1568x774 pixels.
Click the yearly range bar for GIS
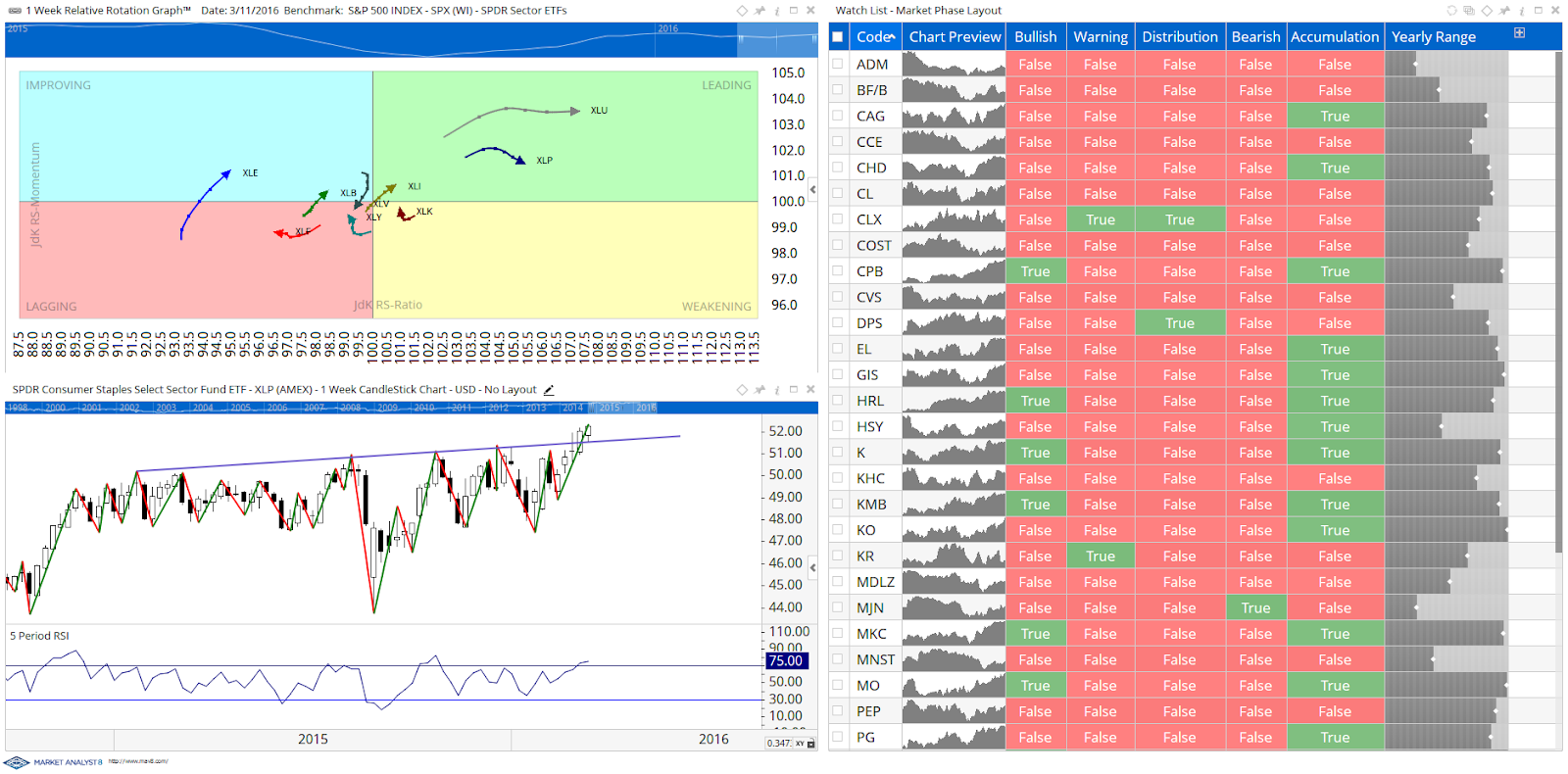click(x=1446, y=374)
